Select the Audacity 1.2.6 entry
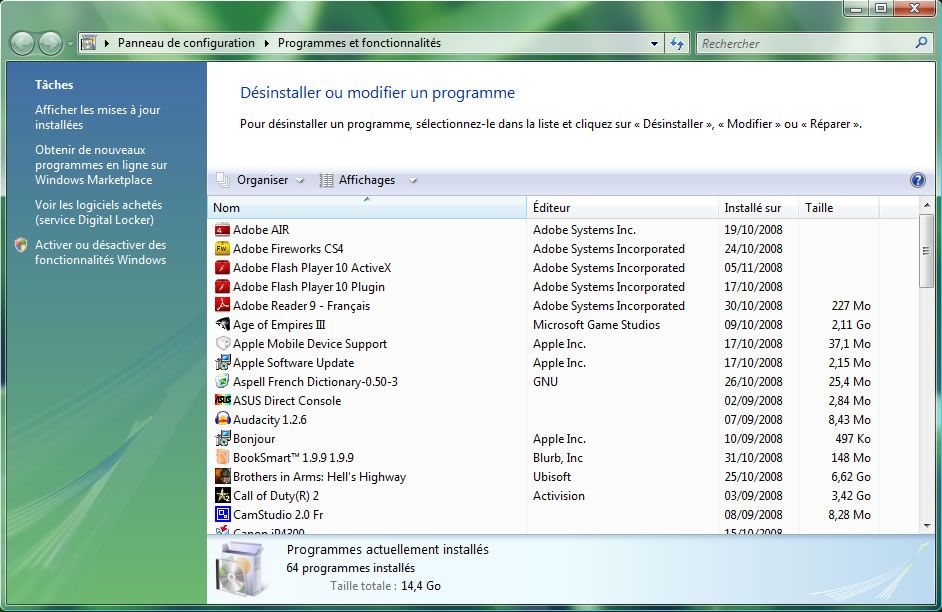The width and height of the screenshot is (942, 612). point(270,420)
